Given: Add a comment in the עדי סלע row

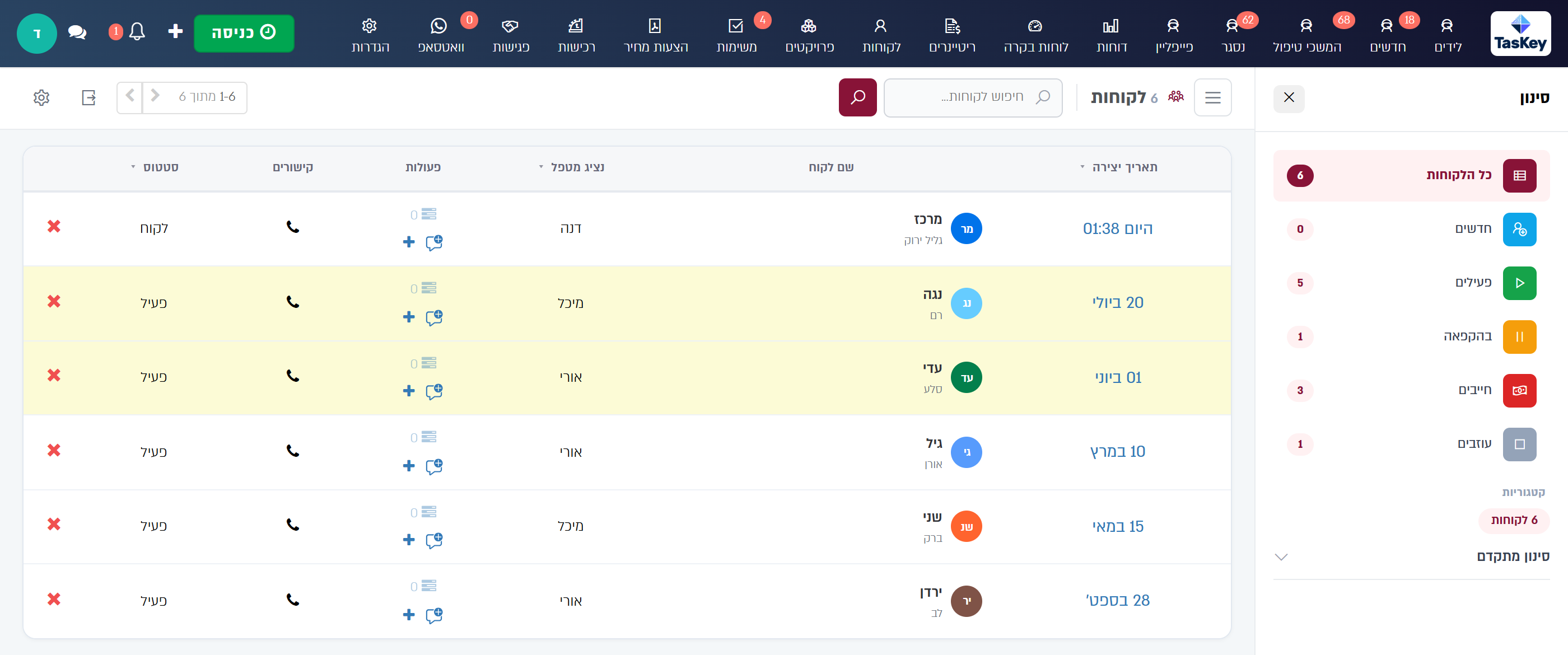Looking at the screenshot, I should pos(434,391).
